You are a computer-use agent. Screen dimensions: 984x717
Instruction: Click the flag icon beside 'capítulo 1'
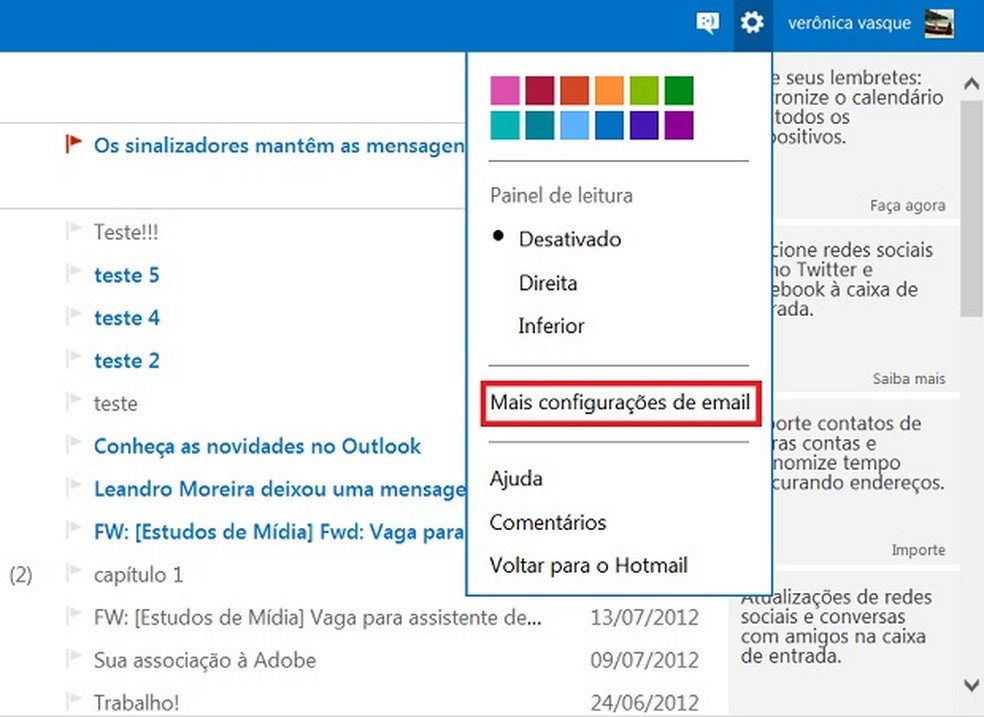tap(74, 574)
